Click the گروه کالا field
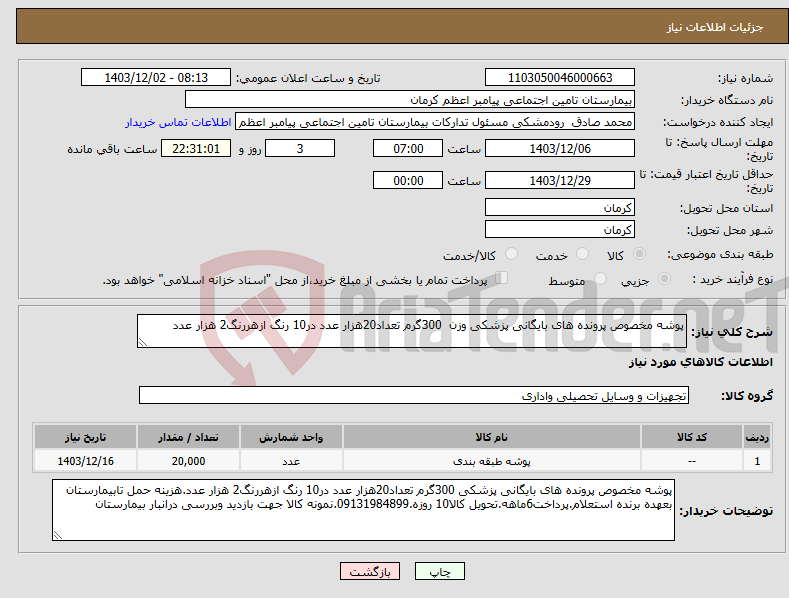 414,396
